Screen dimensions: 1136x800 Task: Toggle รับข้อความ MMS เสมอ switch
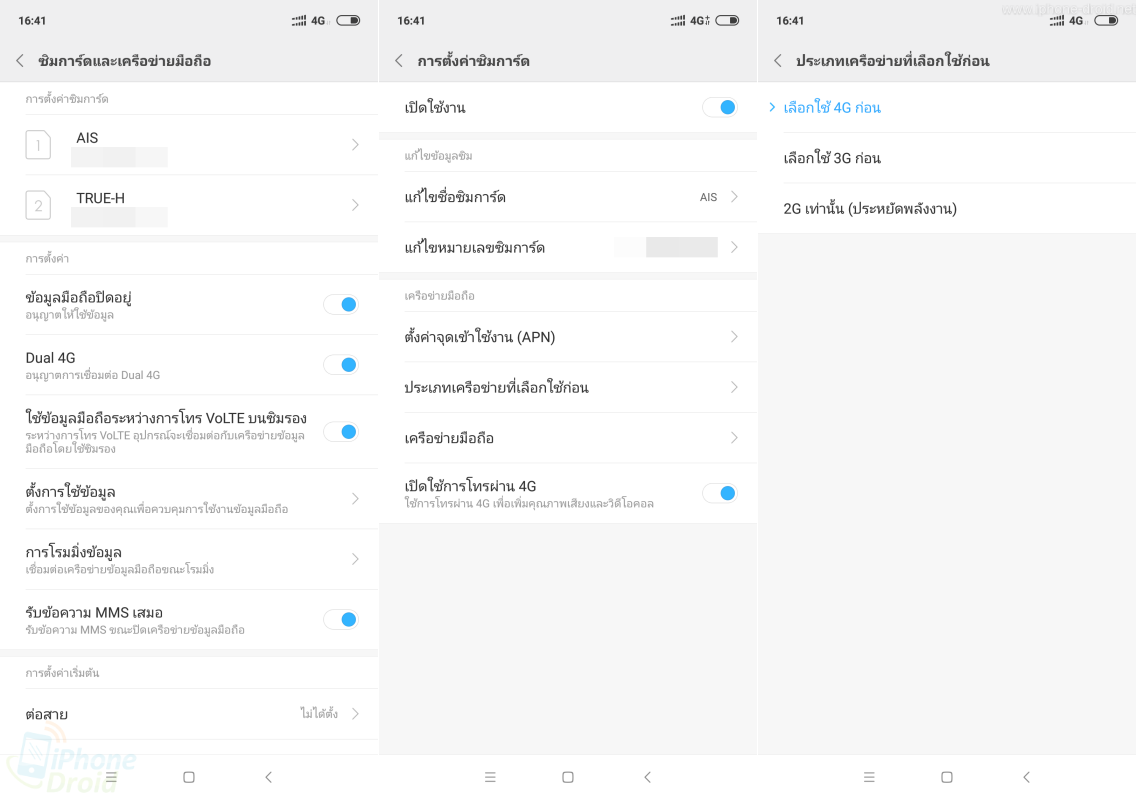[x=341, y=620]
